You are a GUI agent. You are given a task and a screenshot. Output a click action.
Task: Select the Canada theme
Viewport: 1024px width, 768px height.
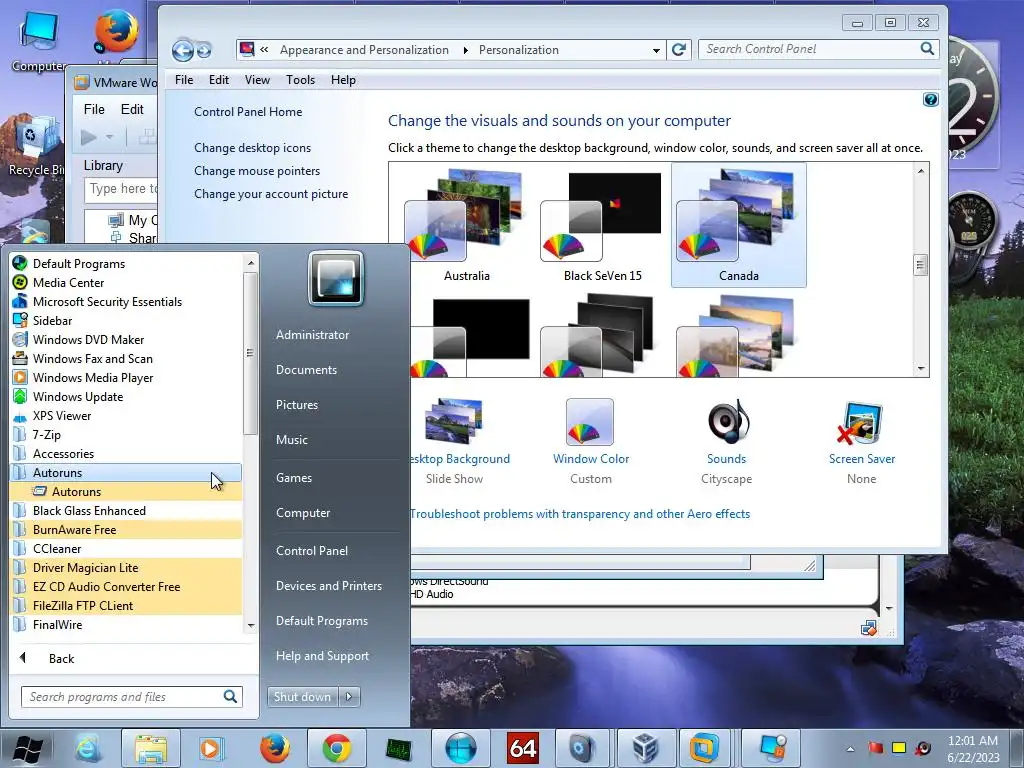point(739,225)
